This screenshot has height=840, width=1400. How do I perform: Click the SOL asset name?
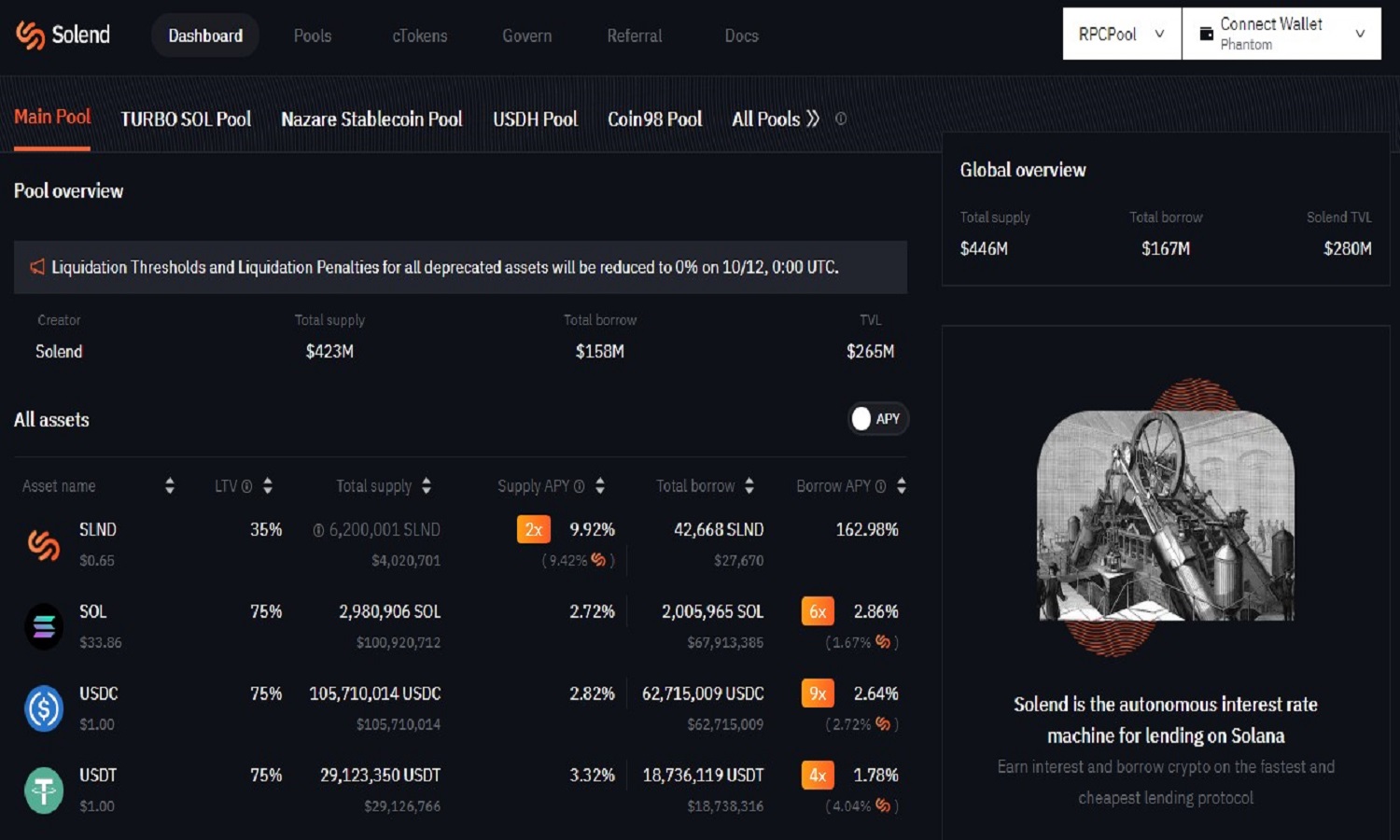[x=92, y=611]
